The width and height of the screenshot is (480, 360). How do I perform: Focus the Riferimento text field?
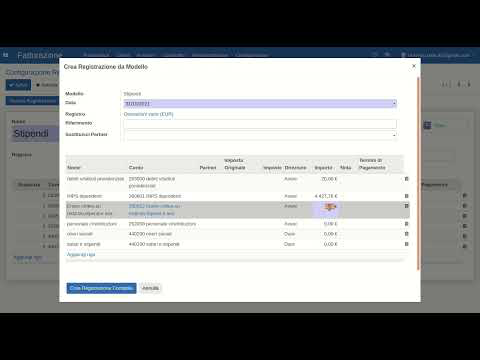pyautogui.click(x=260, y=124)
